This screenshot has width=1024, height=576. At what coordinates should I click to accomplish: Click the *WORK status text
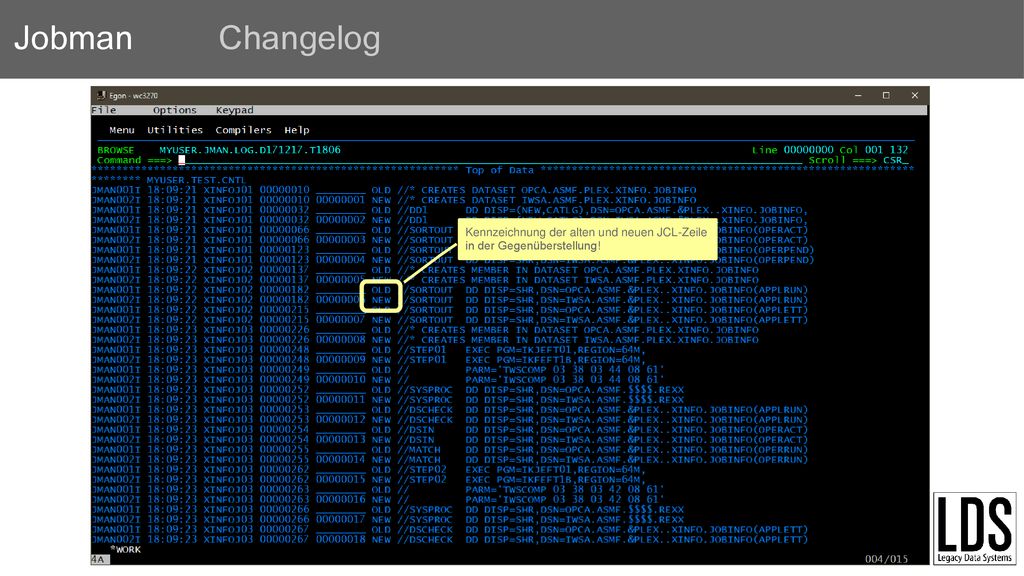point(125,549)
